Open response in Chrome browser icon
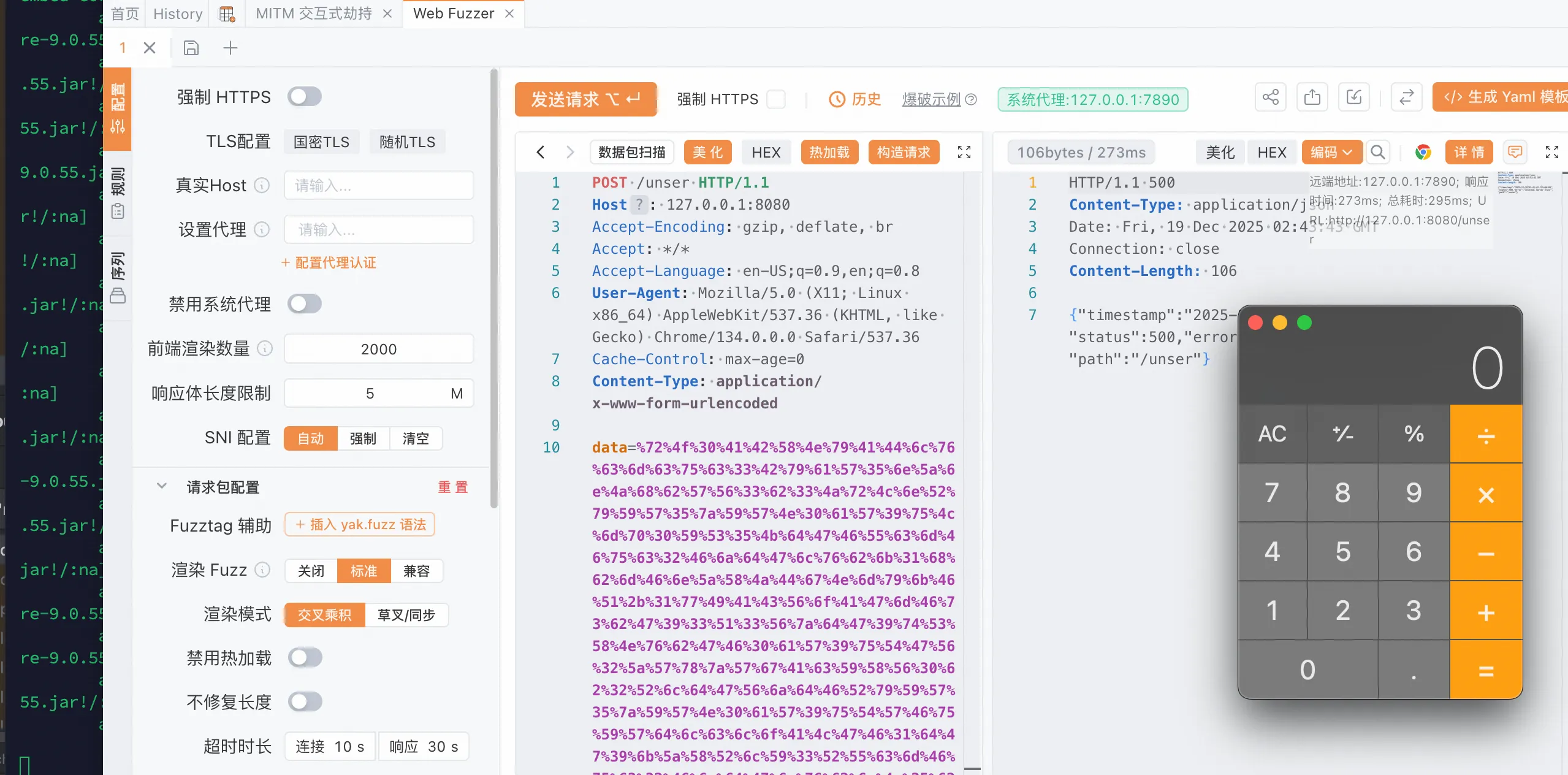The image size is (1568, 775). pyautogui.click(x=1423, y=152)
